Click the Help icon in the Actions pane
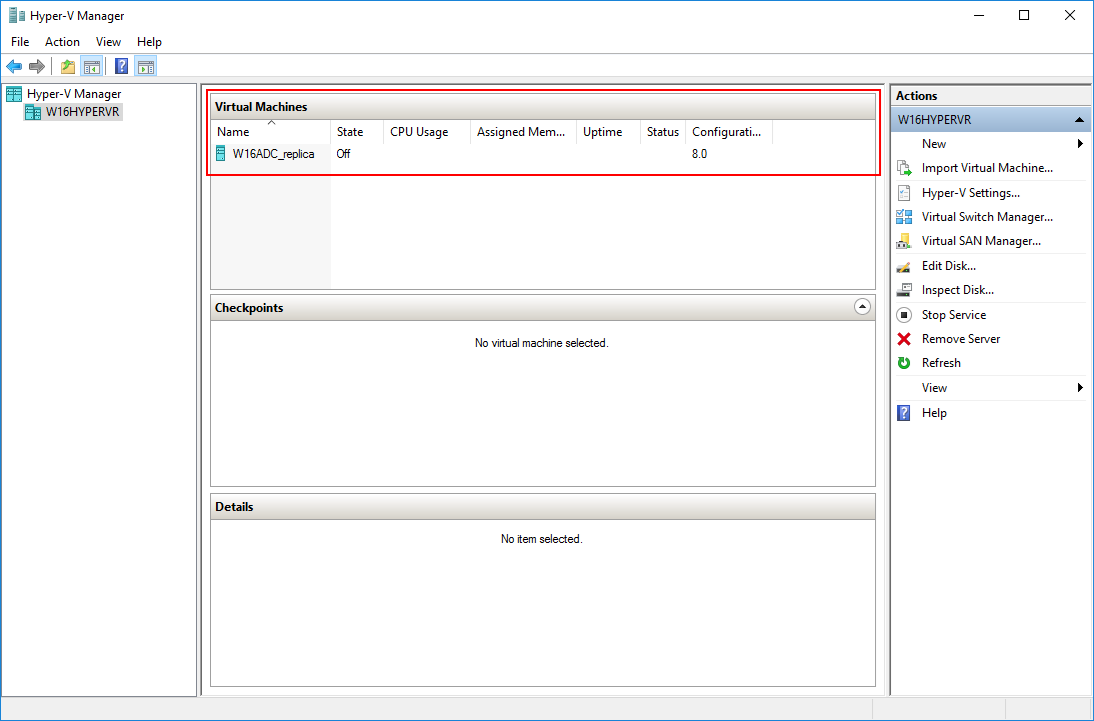This screenshot has height=721, width=1094. pos(904,413)
